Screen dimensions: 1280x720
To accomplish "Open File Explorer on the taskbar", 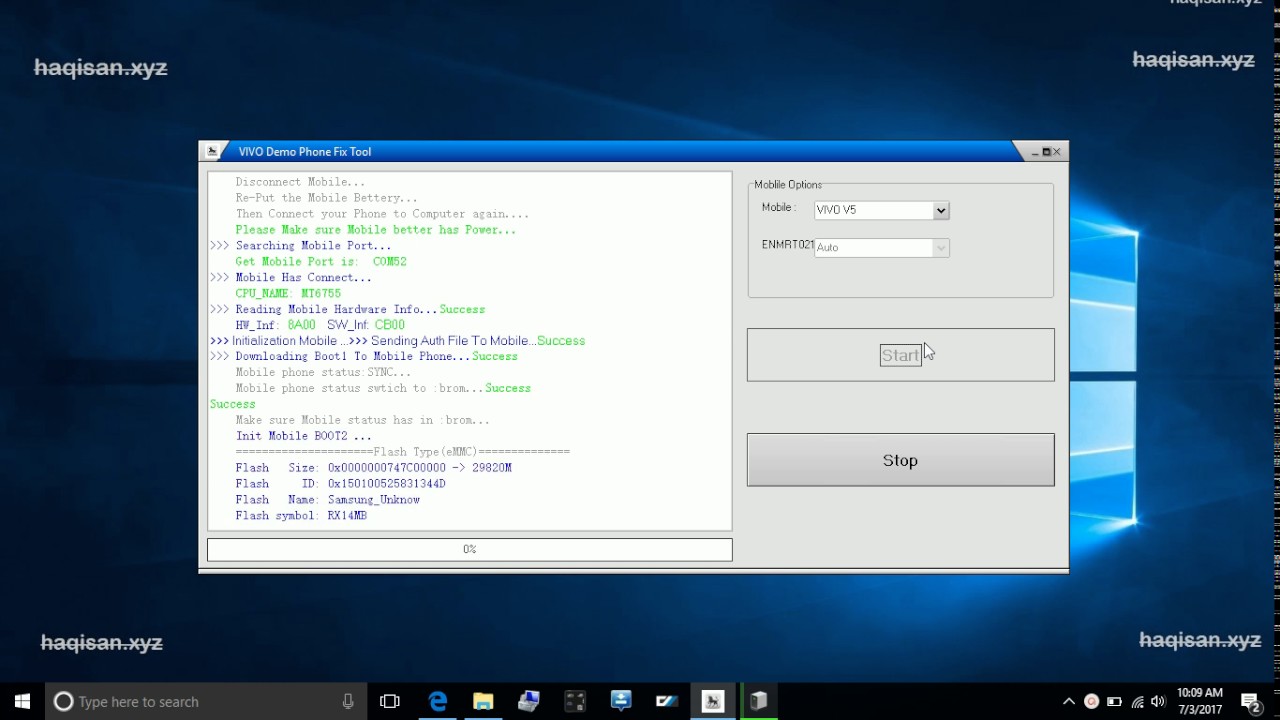I will tap(483, 701).
